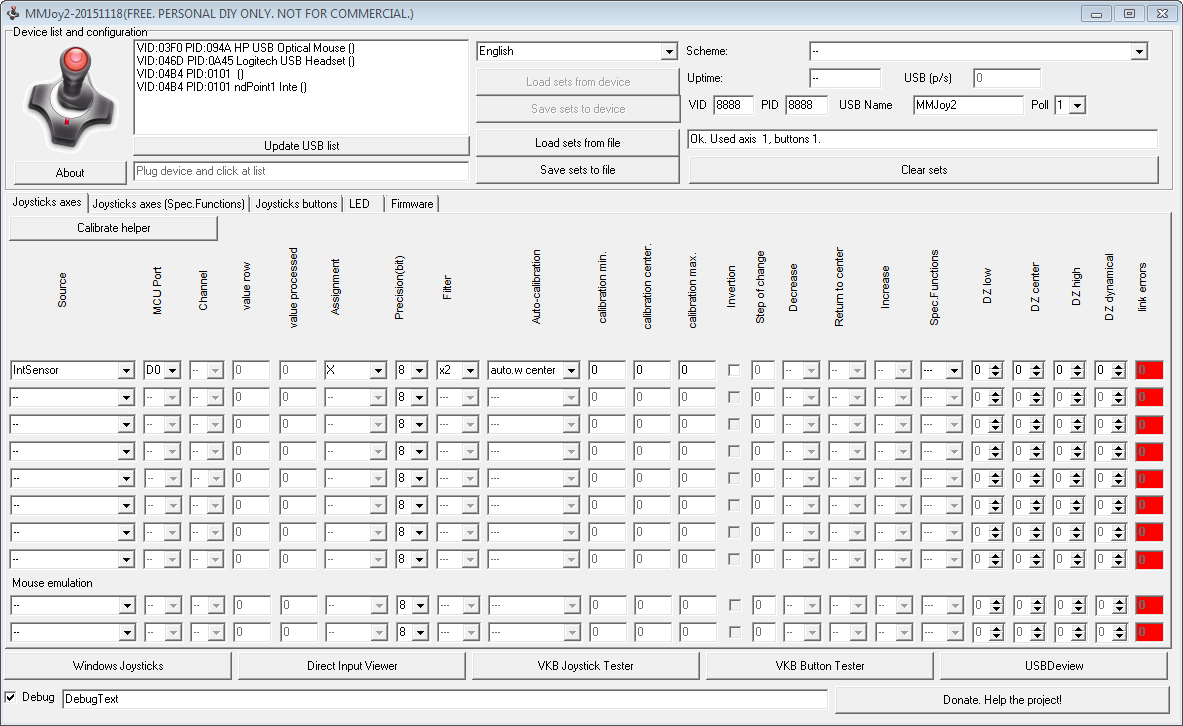Click the joystick image above About
This screenshot has height=726, width=1183.
(70, 99)
